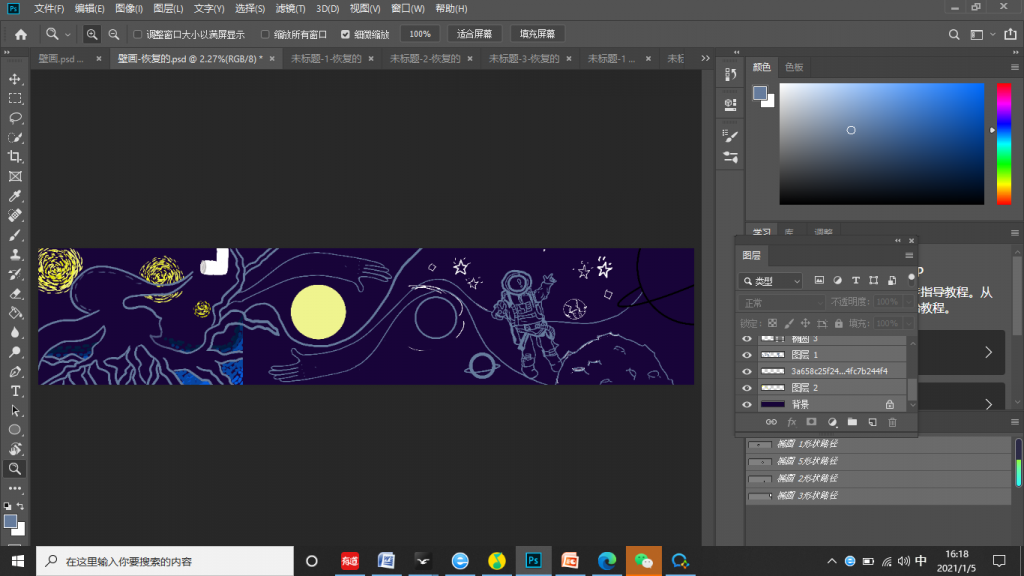This screenshot has height=576, width=1024.
Task: Select the Ellipse shape tool
Action: coord(14,430)
